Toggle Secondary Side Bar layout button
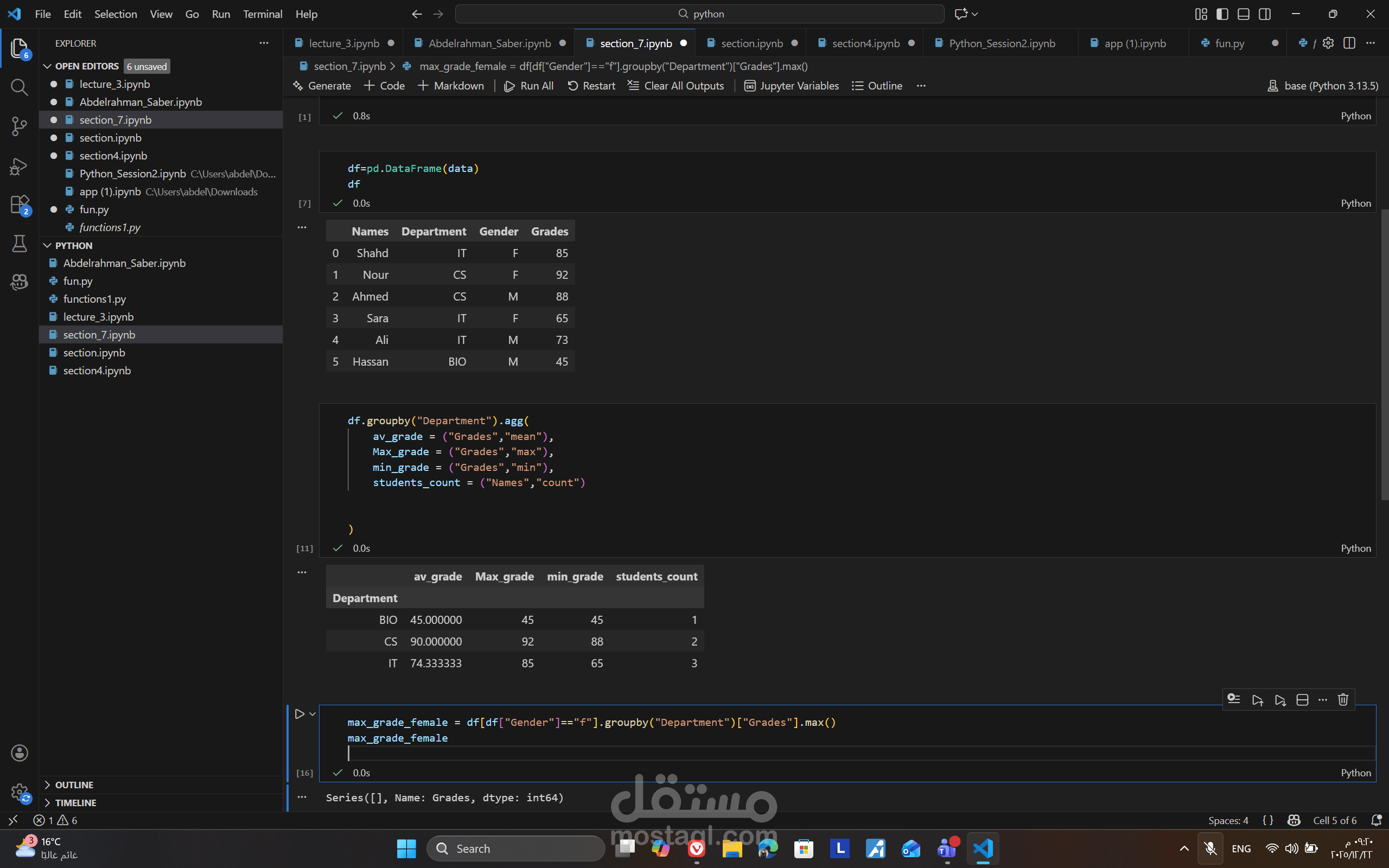The height and width of the screenshot is (868, 1389). (x=1264, y=14)
